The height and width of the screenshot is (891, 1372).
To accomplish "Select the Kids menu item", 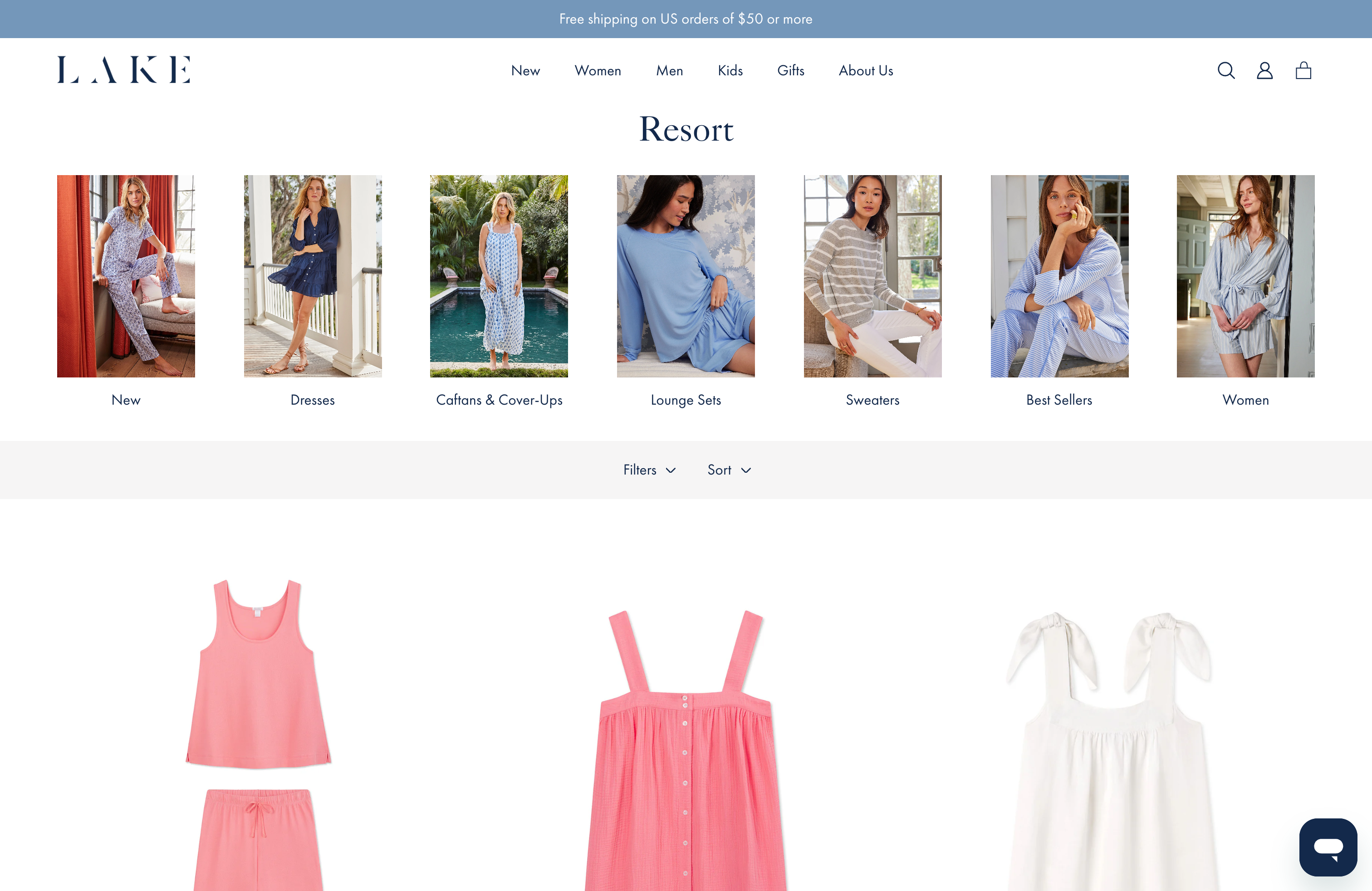I will [730, 70].
